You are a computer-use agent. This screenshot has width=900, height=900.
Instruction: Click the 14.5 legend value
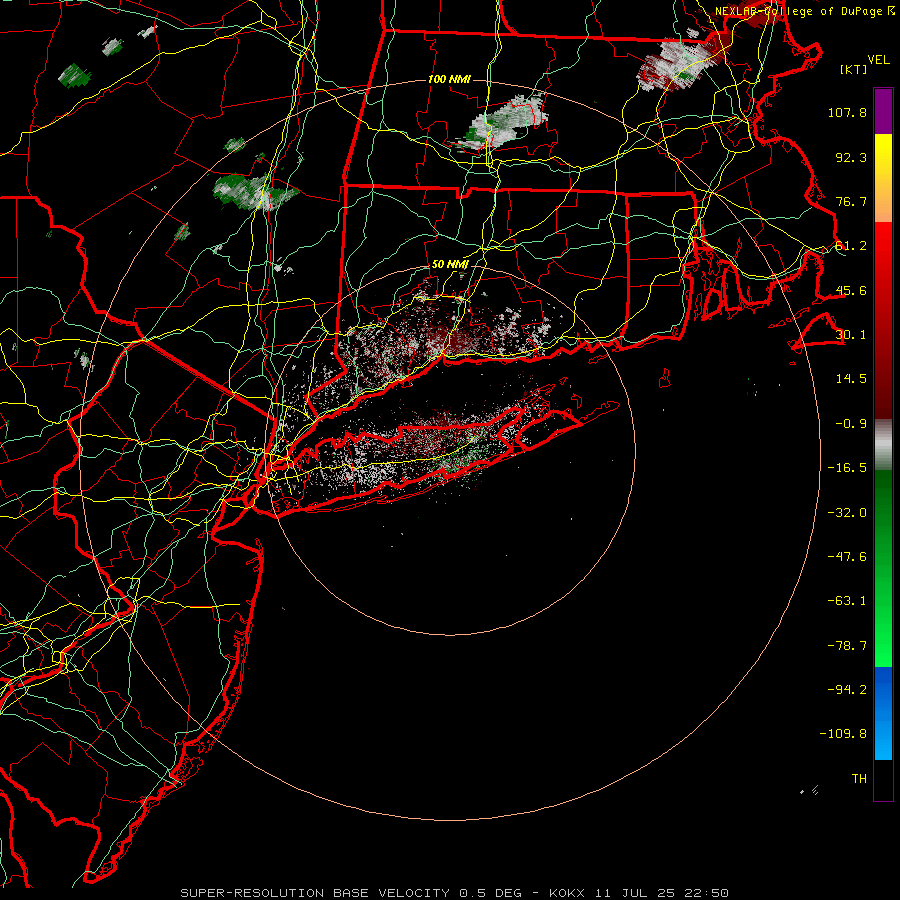click(851, 379)
